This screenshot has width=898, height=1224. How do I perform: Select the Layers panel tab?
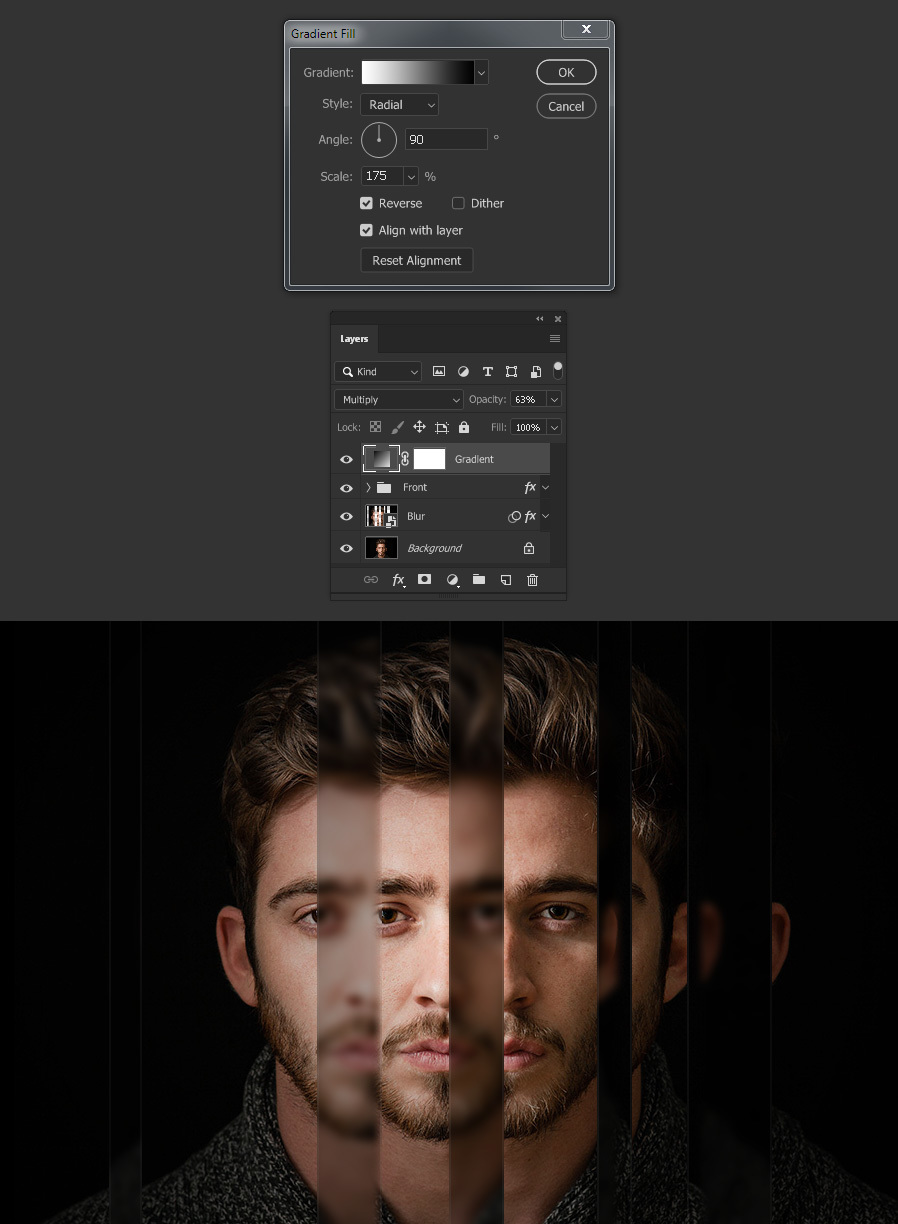point(354,339)
